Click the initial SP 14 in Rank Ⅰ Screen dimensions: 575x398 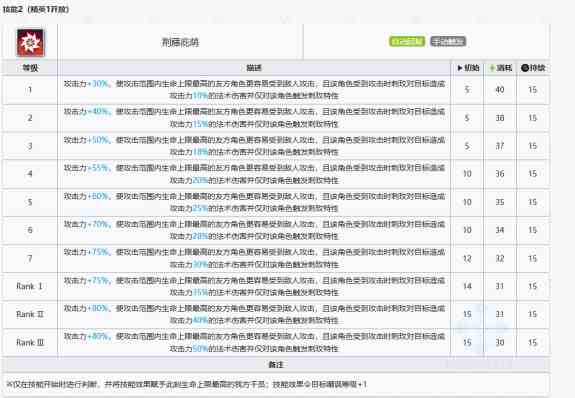click(x=467, y=286)
